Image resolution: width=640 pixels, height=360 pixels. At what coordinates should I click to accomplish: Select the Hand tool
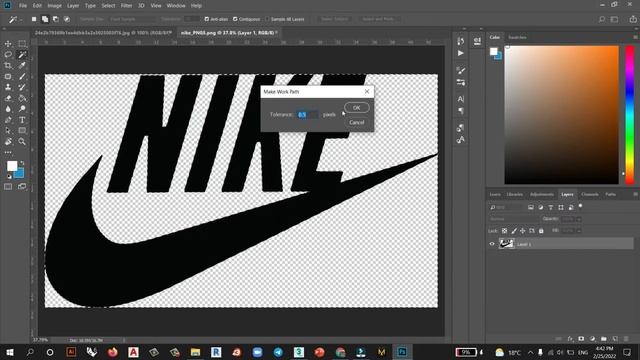point(8,142)
